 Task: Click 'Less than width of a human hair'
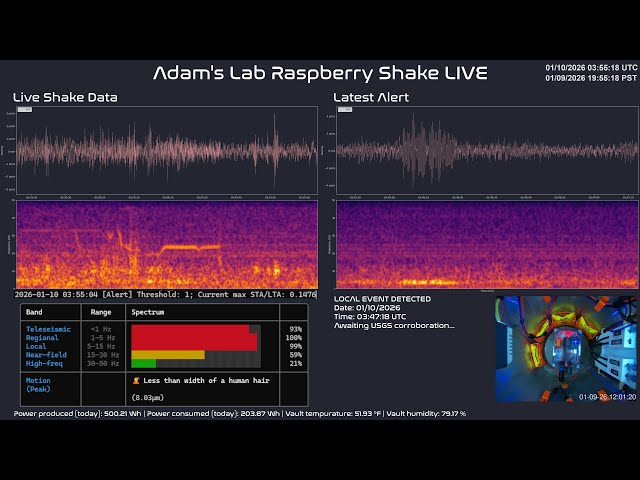pyautogui.click(x=207, y=380)
